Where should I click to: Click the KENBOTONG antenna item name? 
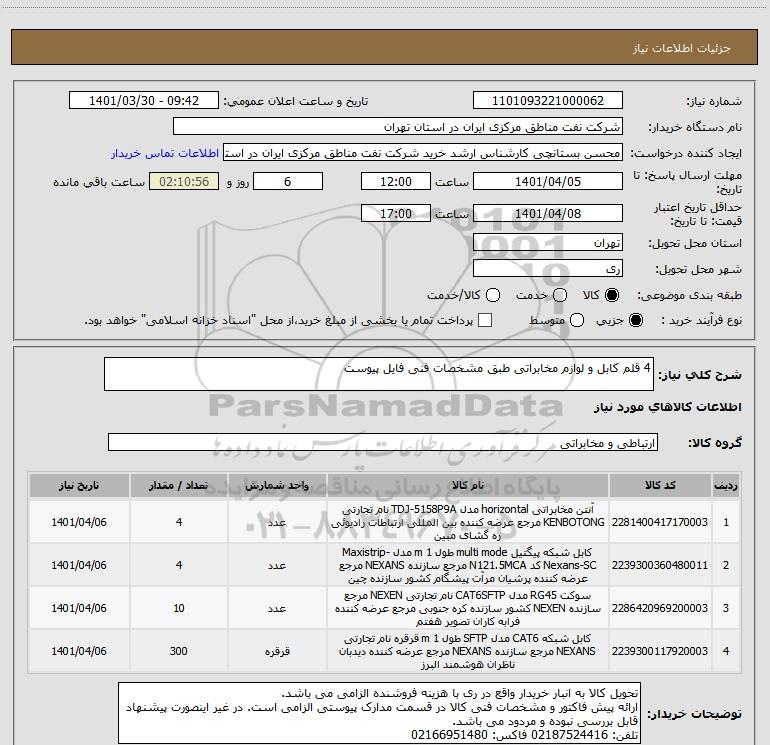click(468, 522)
